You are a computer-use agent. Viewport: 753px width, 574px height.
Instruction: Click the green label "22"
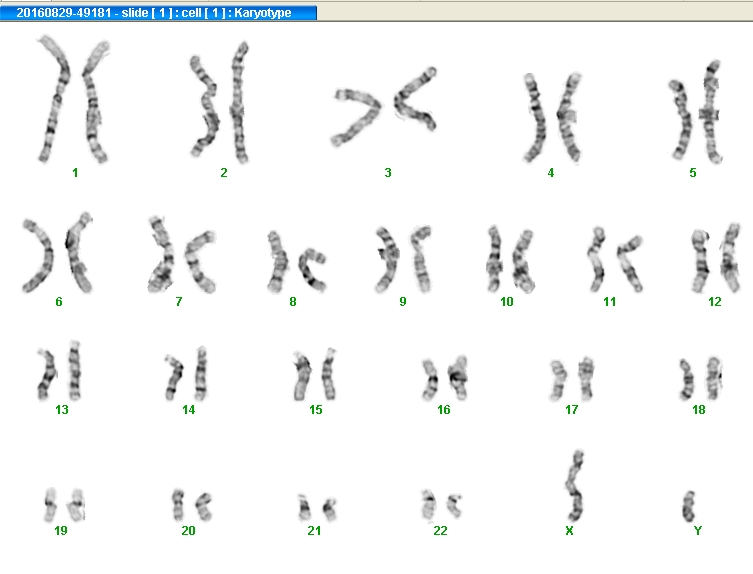[x=440, y=531]
